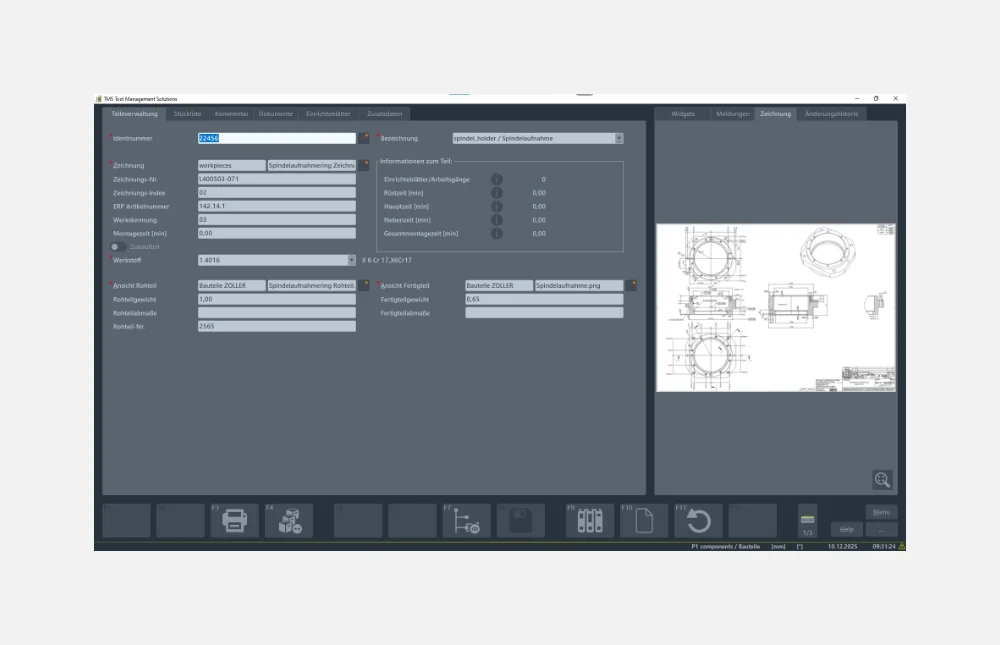Image resolution: width=1000 pixels, height=645 pixels.
Task: Click info icon next to Hauptzeit [min]
Action: pos(496,206)
